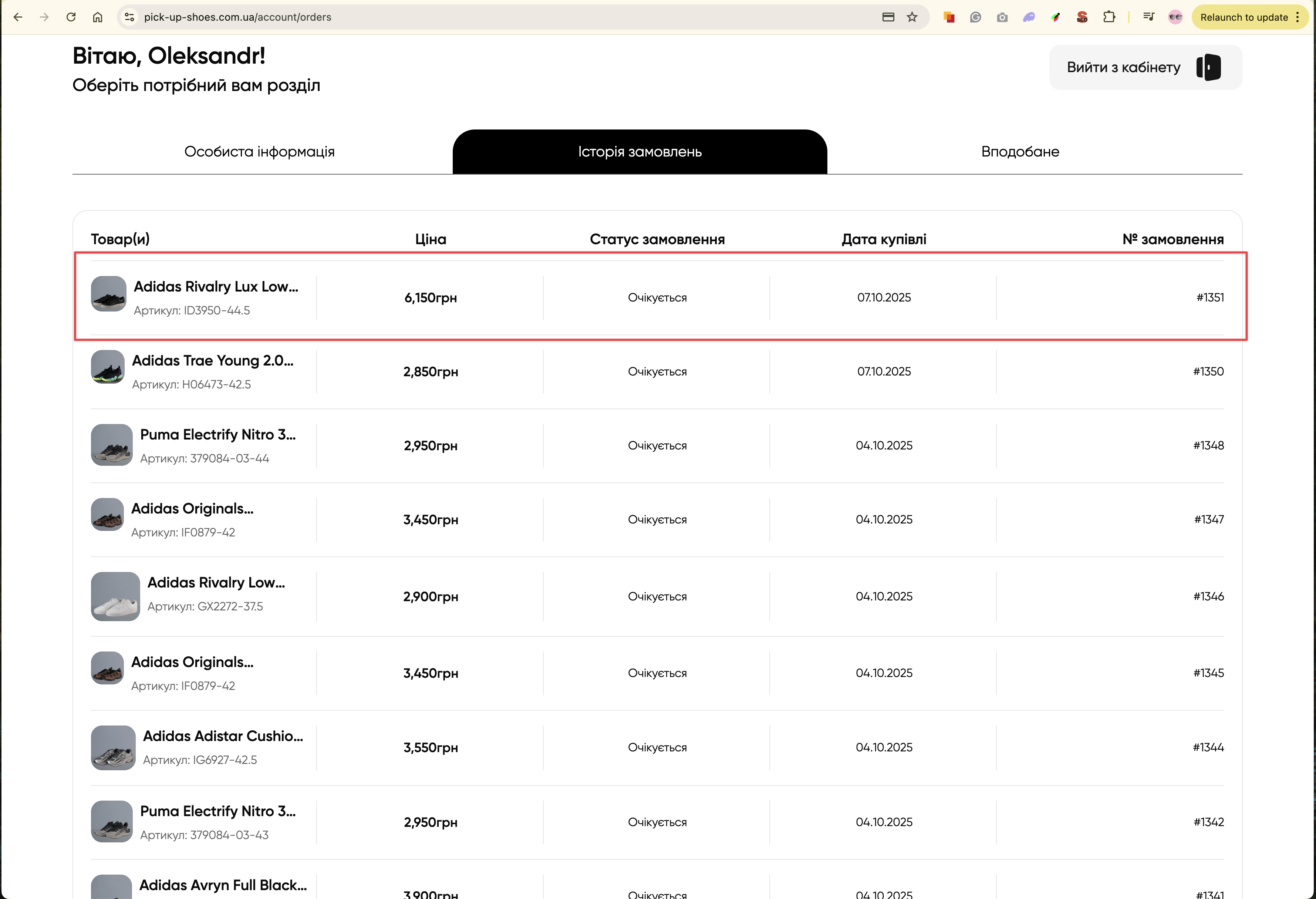This screenshot has width=1316, height=899.
Task: Open Adidas Trae Young 2.0 product link
Action: coord(212,361)
